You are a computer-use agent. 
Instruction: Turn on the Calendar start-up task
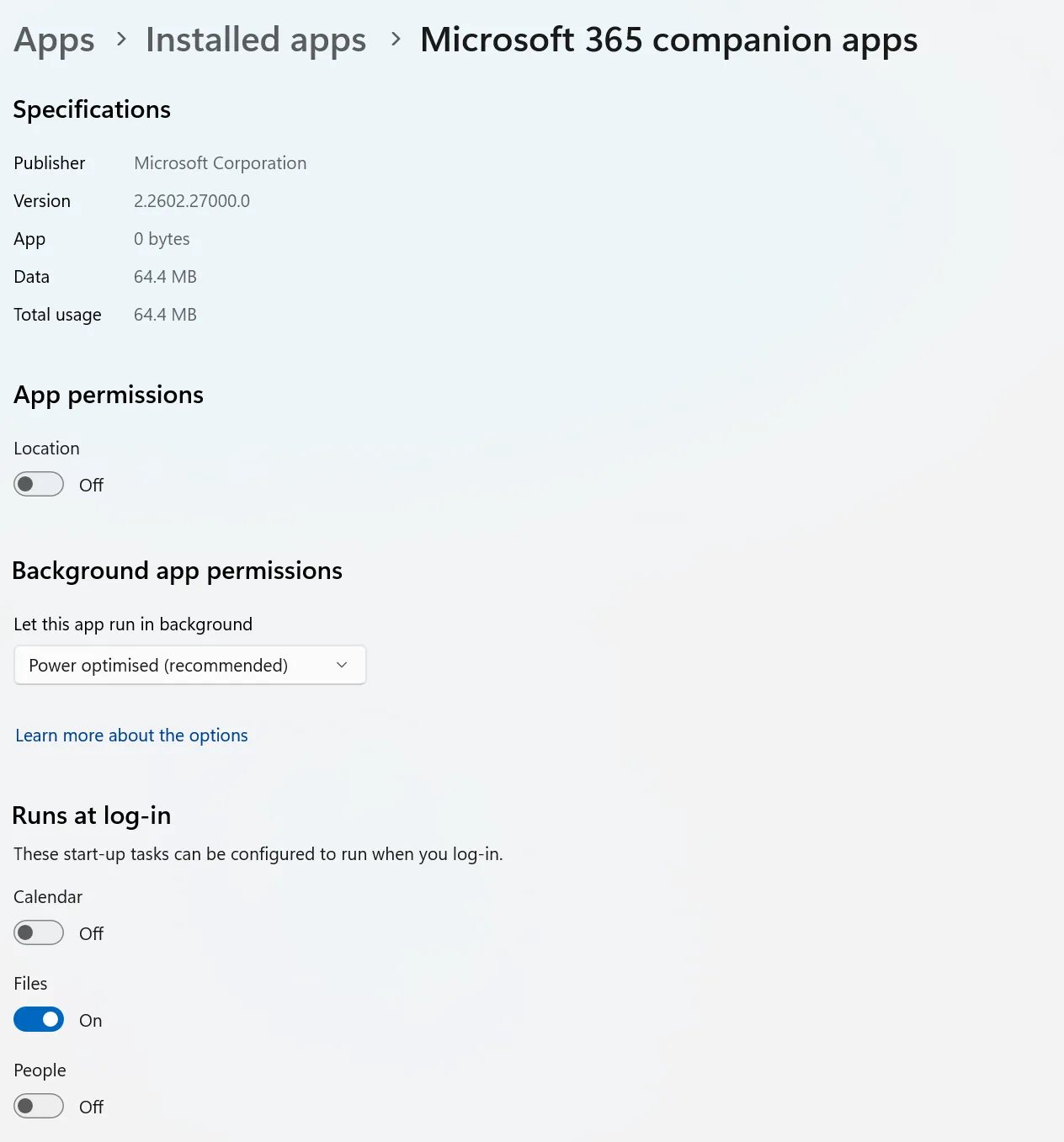[38, 932]
